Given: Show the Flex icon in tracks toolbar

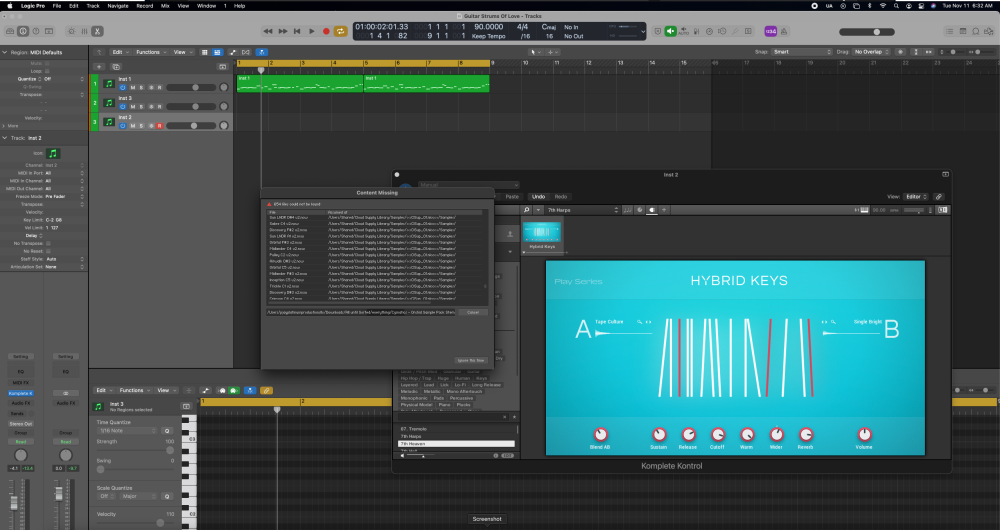Looking at the screenshot, I should [246, 52].
